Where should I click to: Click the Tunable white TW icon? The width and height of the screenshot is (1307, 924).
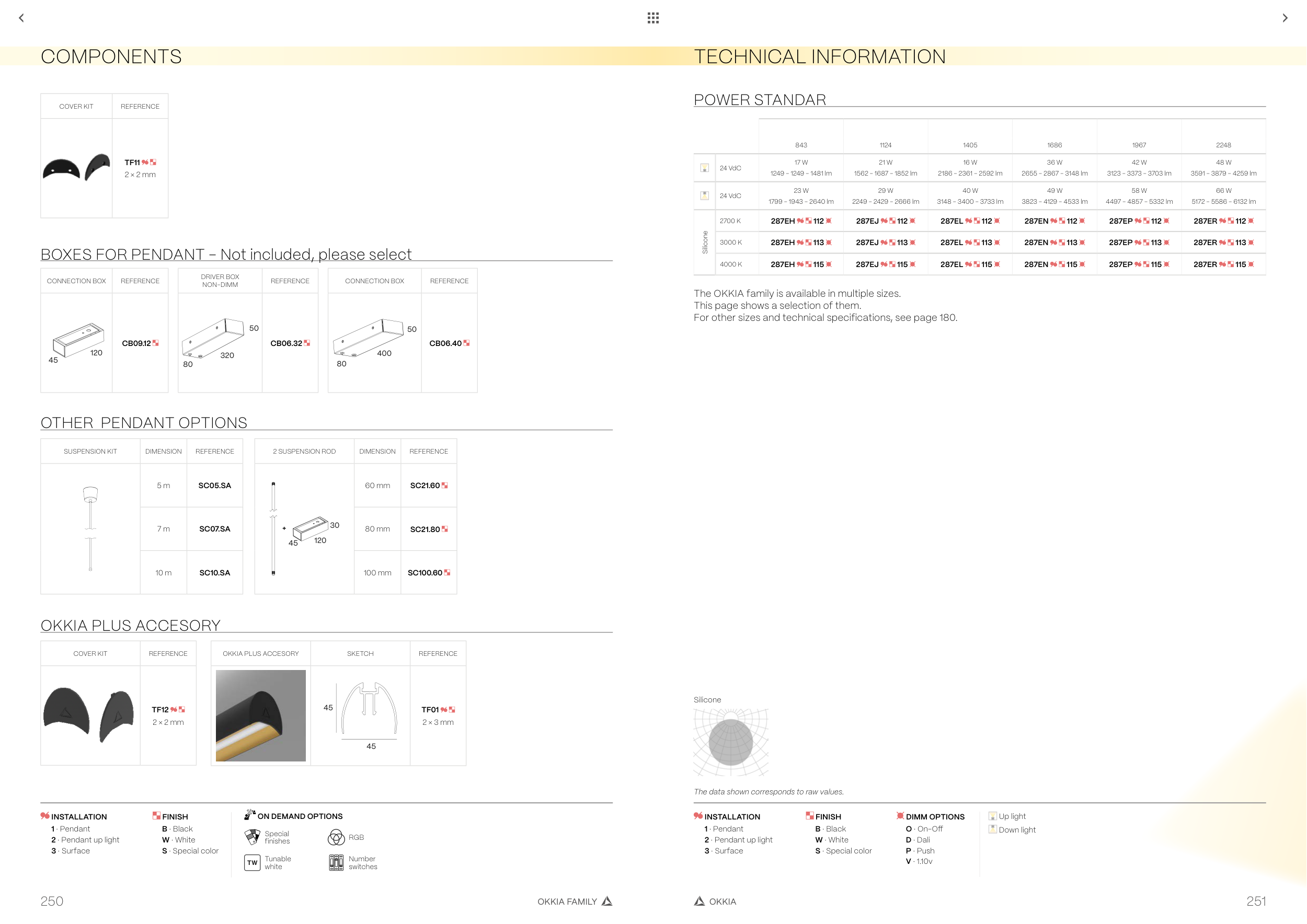(x=252, y=862)
